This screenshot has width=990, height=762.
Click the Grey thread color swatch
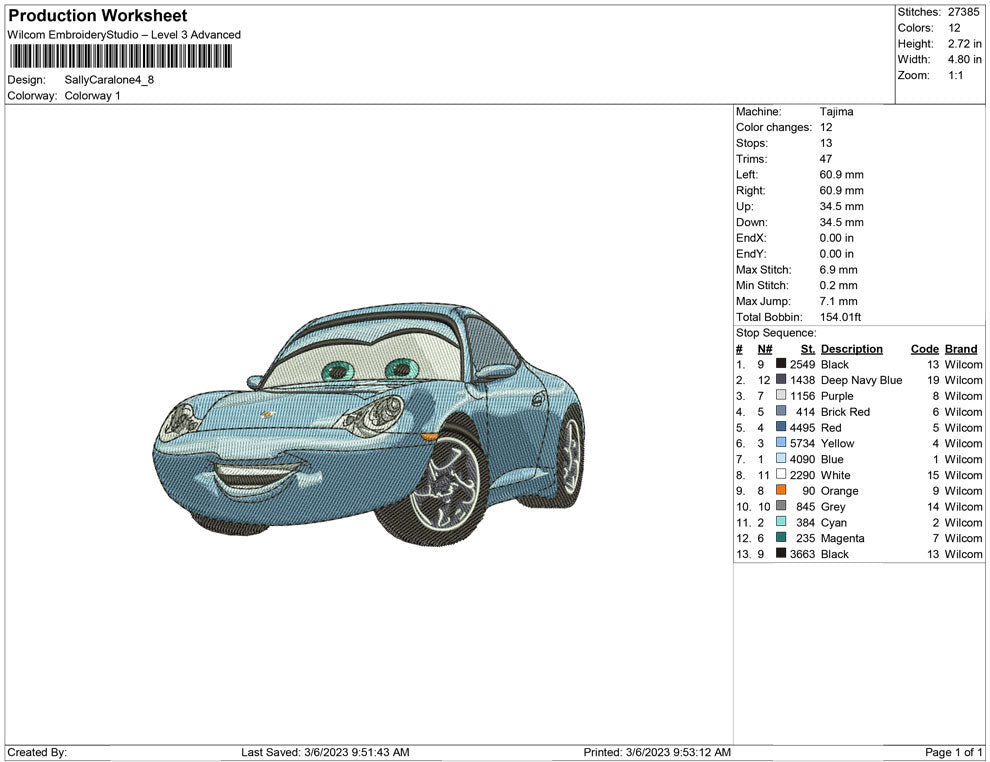click(x=781, y=507)
